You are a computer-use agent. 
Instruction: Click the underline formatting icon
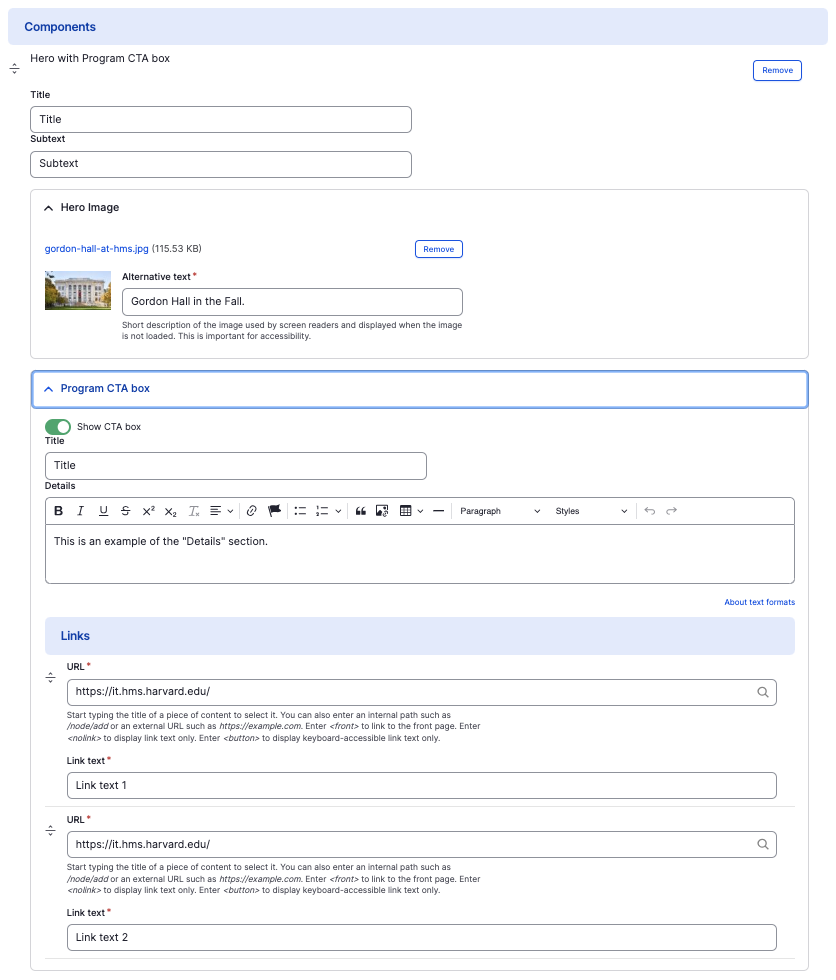tap(103, 511)
